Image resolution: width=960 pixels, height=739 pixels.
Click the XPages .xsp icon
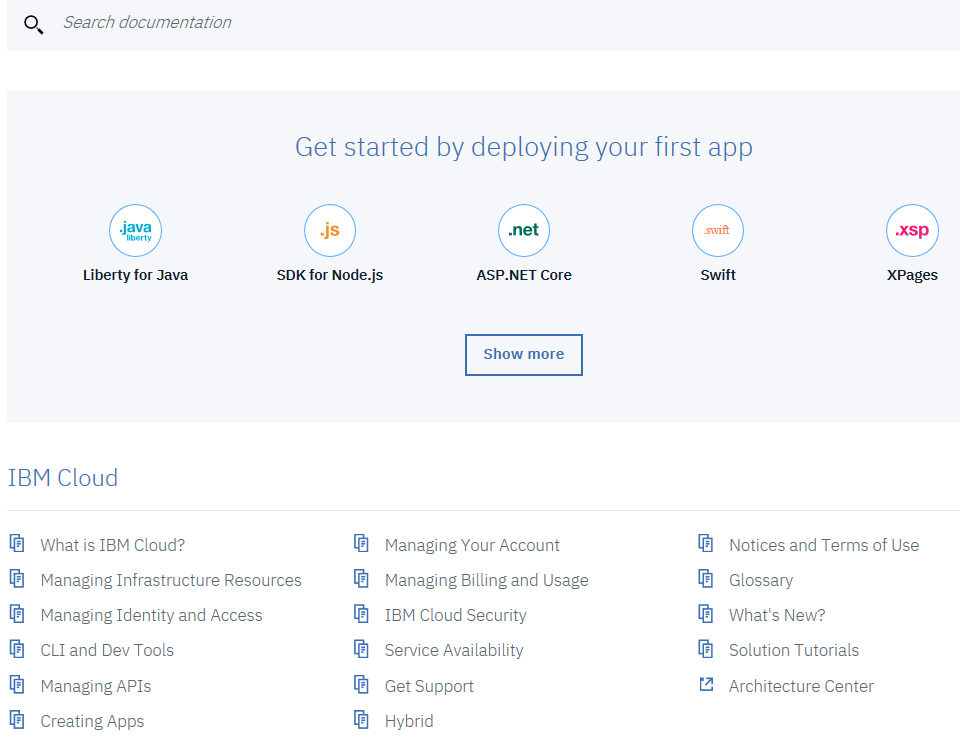point(912,230)
